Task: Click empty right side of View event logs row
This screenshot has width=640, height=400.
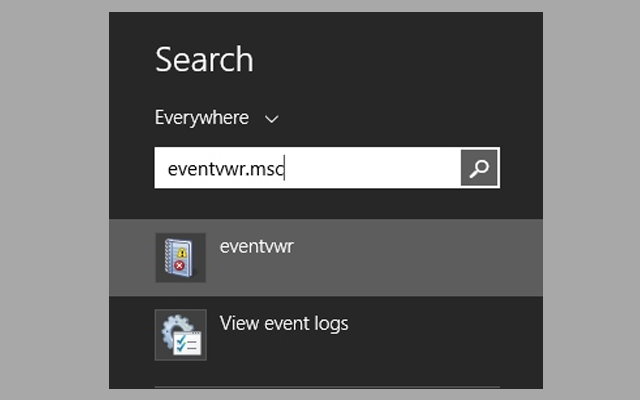Action: coord(450,334)
